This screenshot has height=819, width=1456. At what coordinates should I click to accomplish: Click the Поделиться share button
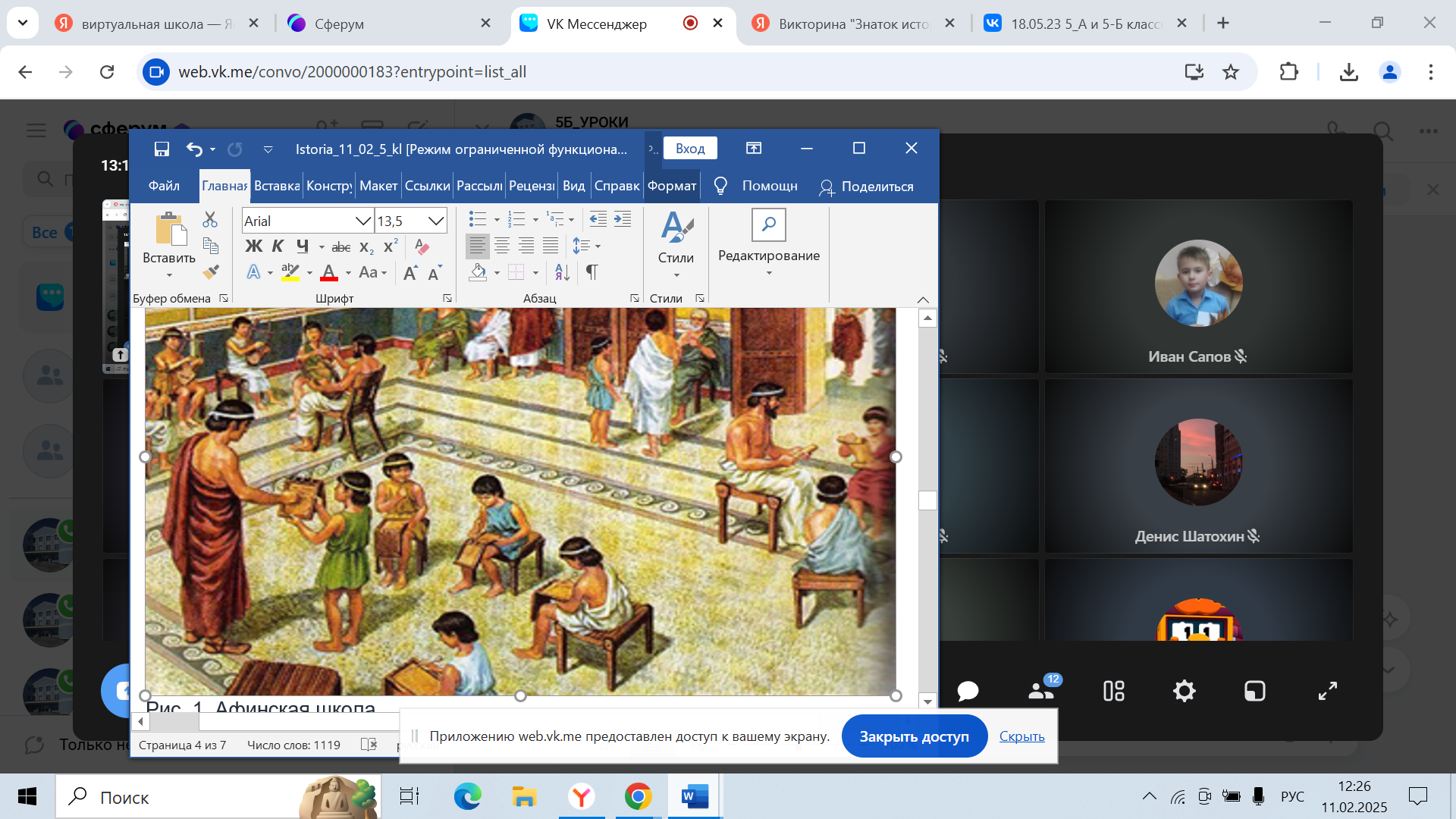click(866, 187)
